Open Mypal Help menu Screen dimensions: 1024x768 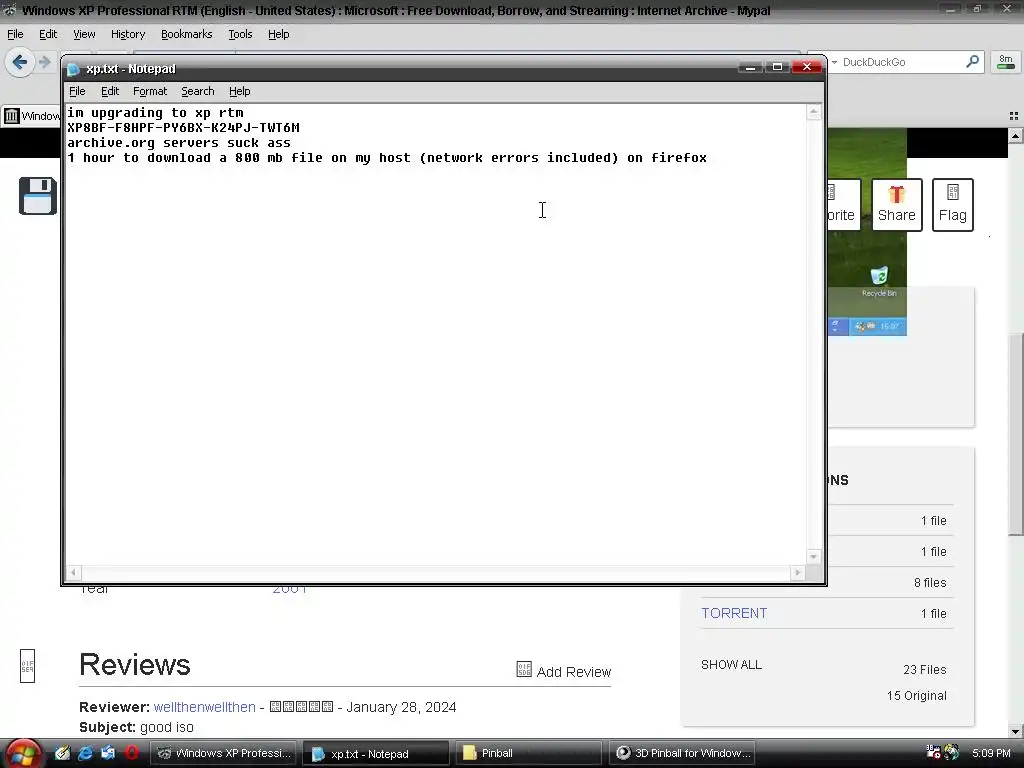click(x=278, y=34)
